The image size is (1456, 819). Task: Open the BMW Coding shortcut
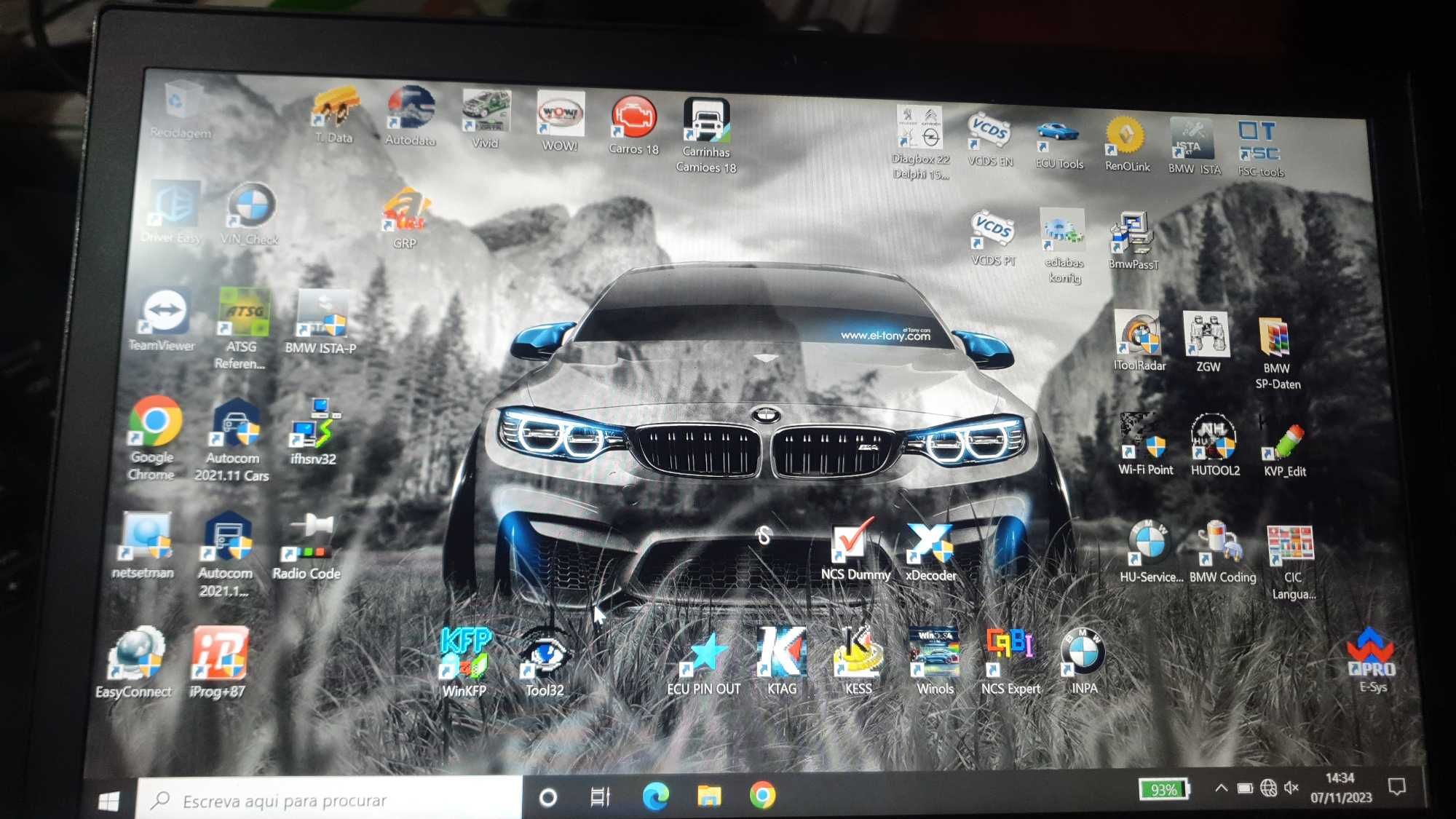coord(1222,552)
